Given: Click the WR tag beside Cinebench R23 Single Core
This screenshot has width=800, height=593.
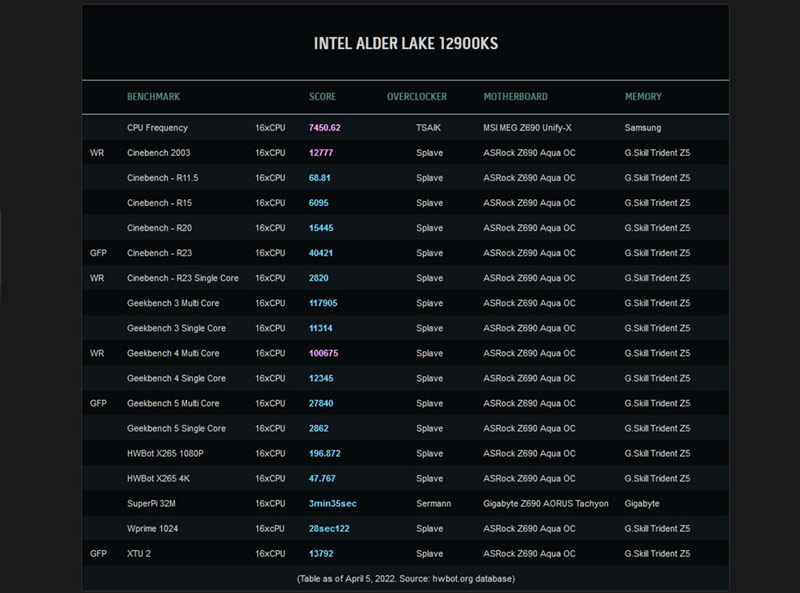Looking at the screenshot, I should pos(97,278).
